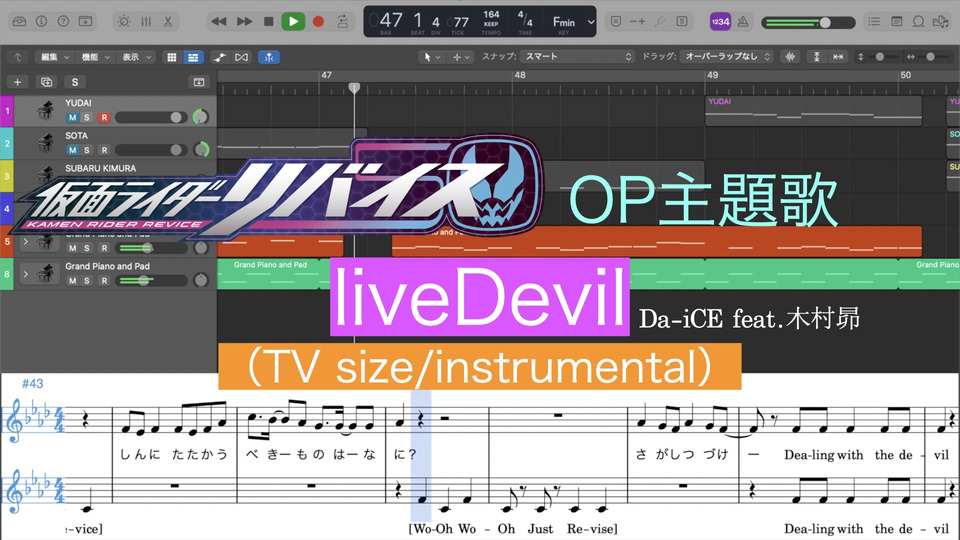Open Smart Controls dial icon

[x=124, y=21]
